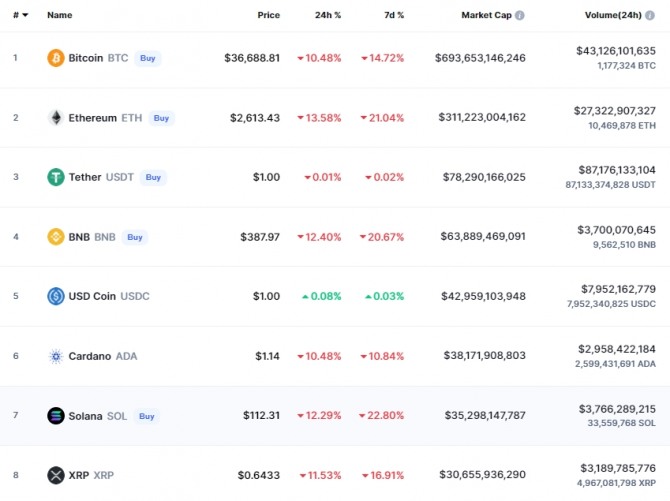Sort table by Name column header
Screen dimensions: 670x501
60,16
